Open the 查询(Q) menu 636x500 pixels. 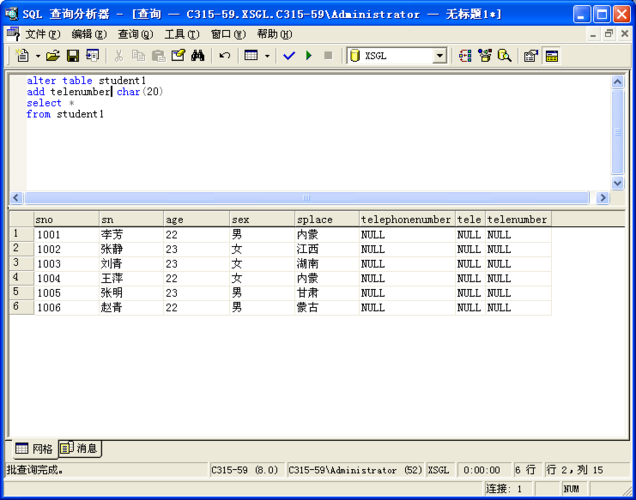point(135,34)
